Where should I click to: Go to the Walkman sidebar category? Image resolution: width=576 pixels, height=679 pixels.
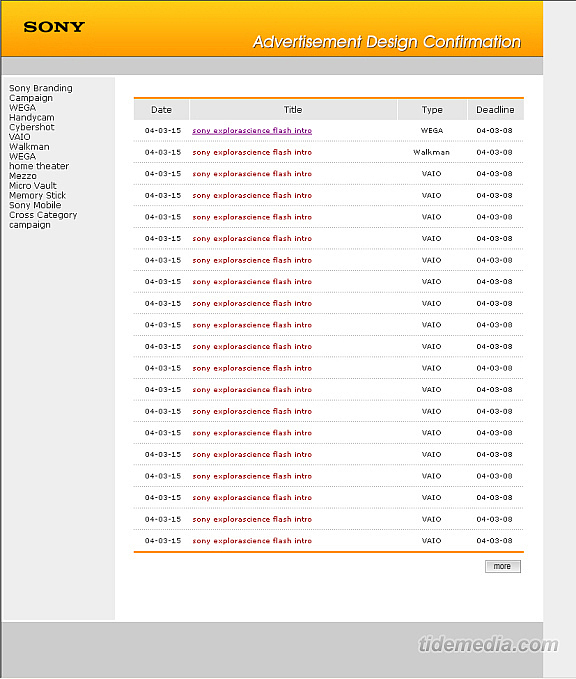[x=29, y=146]
